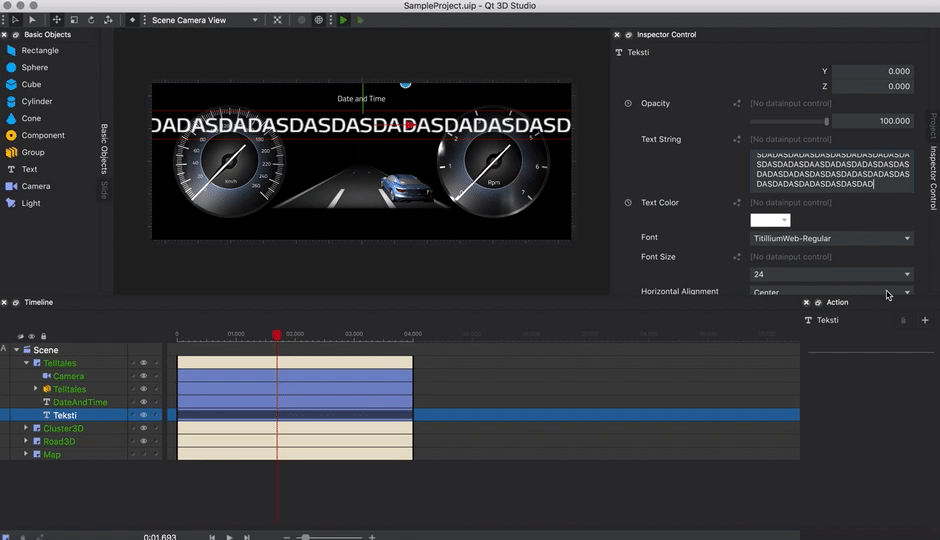Image resolution: width=940 pixels, height=540 pixels.
Task: Open the Font TitilliumWeb-Regular dropdown
Action: pyautogui.click(x=832, y=239)
